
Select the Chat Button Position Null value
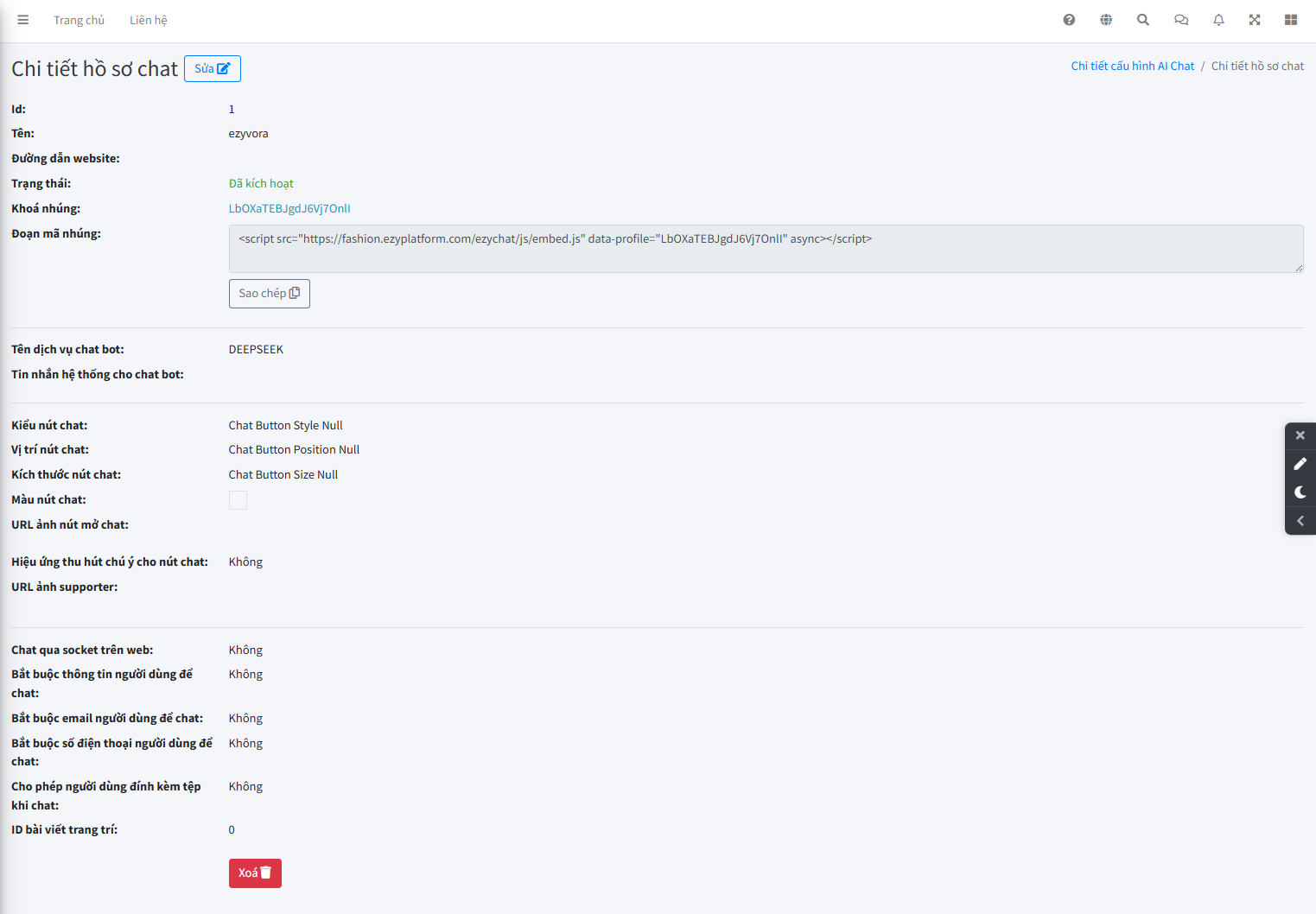(294, 449)
